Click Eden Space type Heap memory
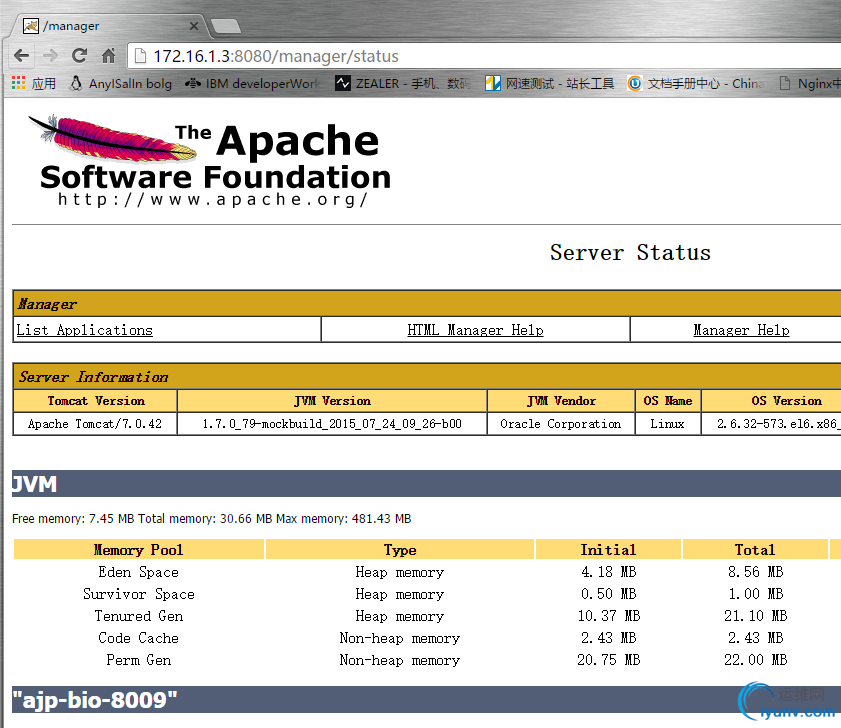841x728 pixels. (400, 572)
